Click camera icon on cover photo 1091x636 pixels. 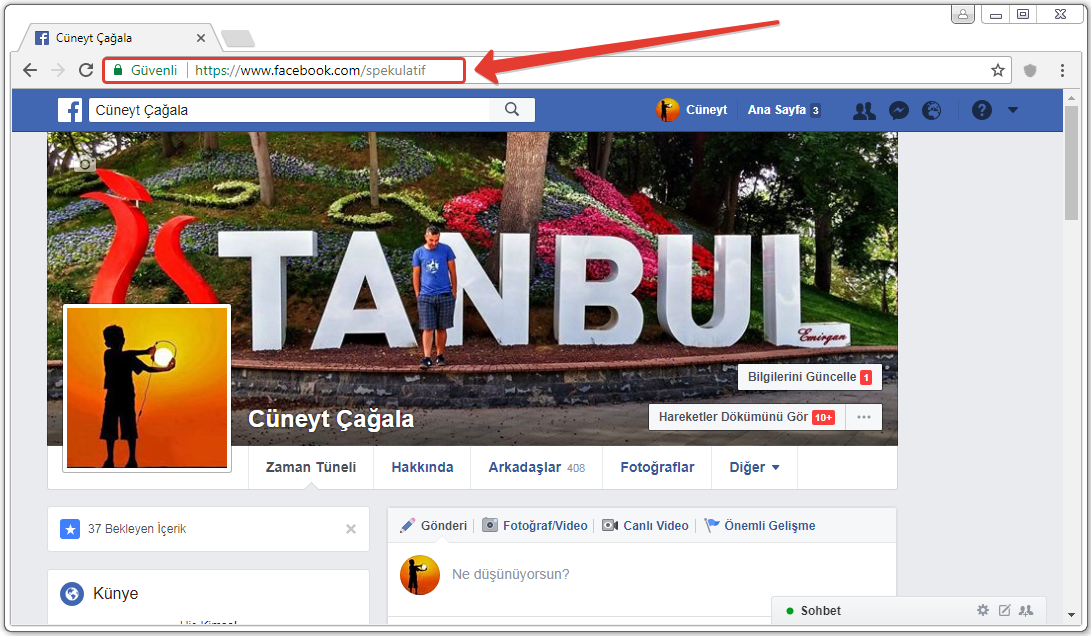(86, 164)
